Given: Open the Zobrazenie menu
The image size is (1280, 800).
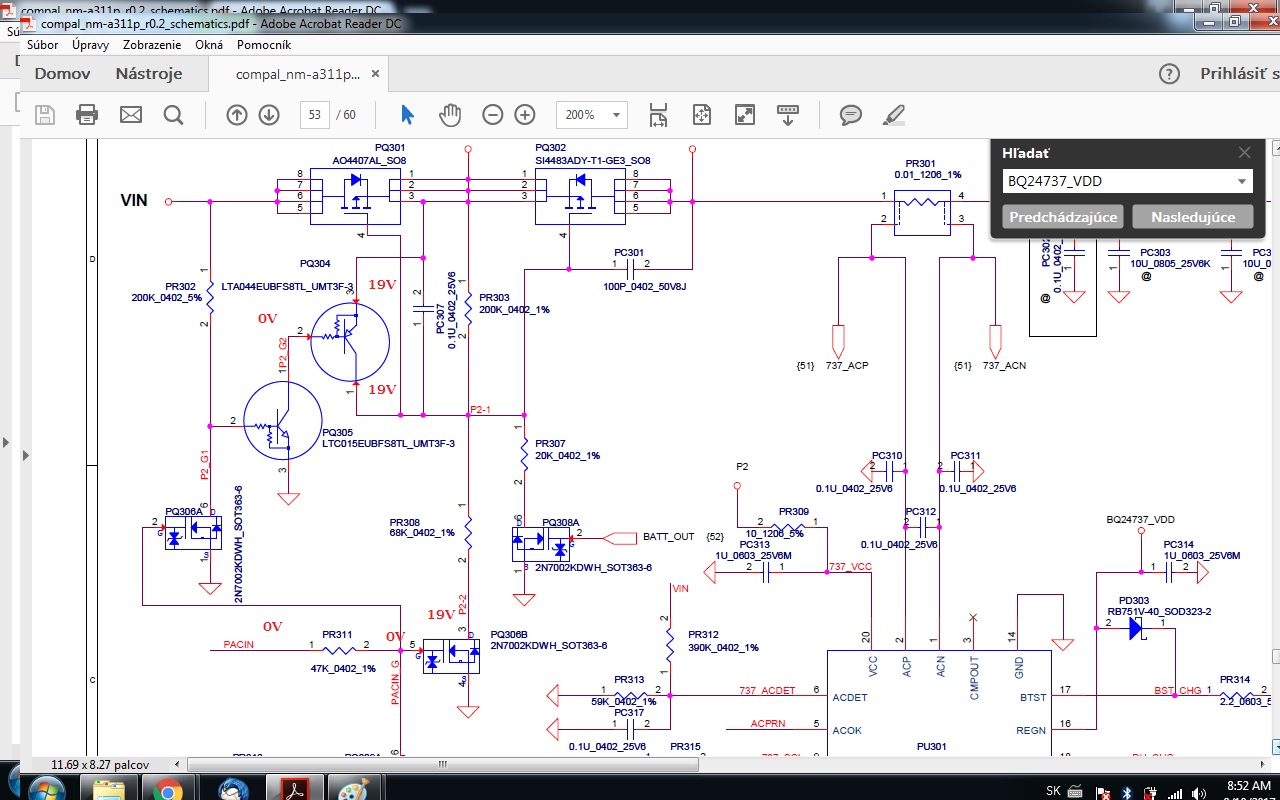Looking at the screenshot, I should (x=152, y=45).
